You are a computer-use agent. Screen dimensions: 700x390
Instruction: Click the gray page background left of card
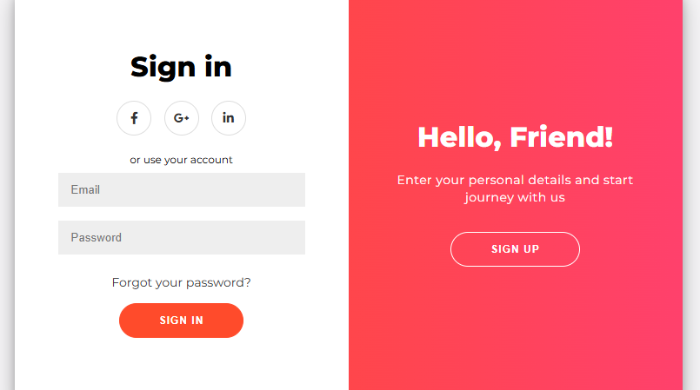tap(7, 195)
